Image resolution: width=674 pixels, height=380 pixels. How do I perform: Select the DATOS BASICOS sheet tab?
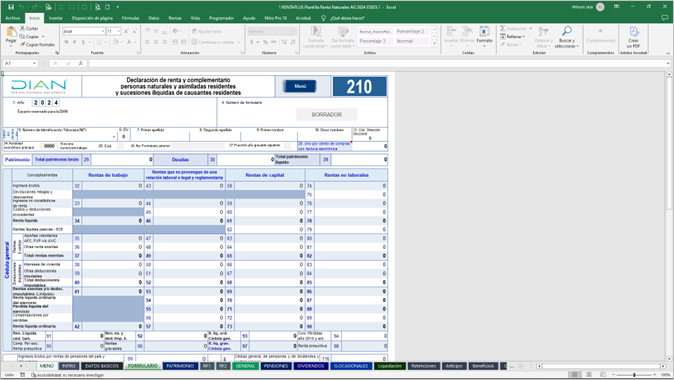[101, 366]
